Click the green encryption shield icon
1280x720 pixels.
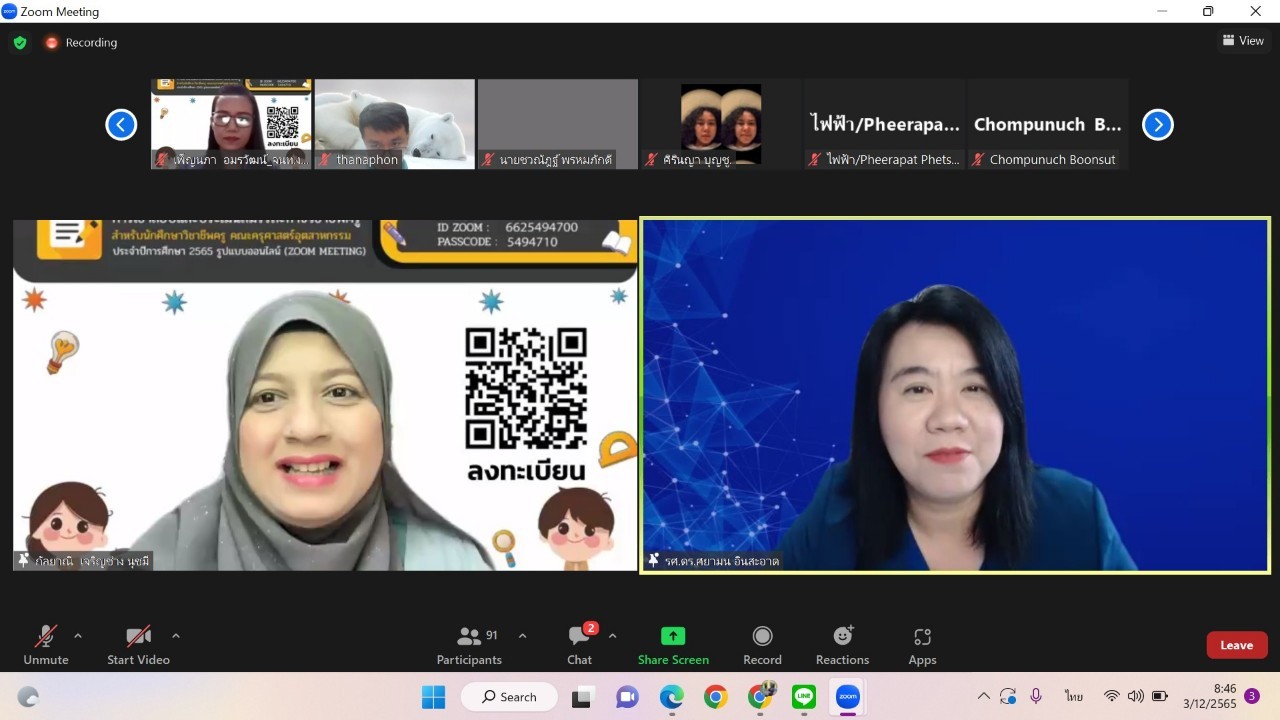coord(20,43)
